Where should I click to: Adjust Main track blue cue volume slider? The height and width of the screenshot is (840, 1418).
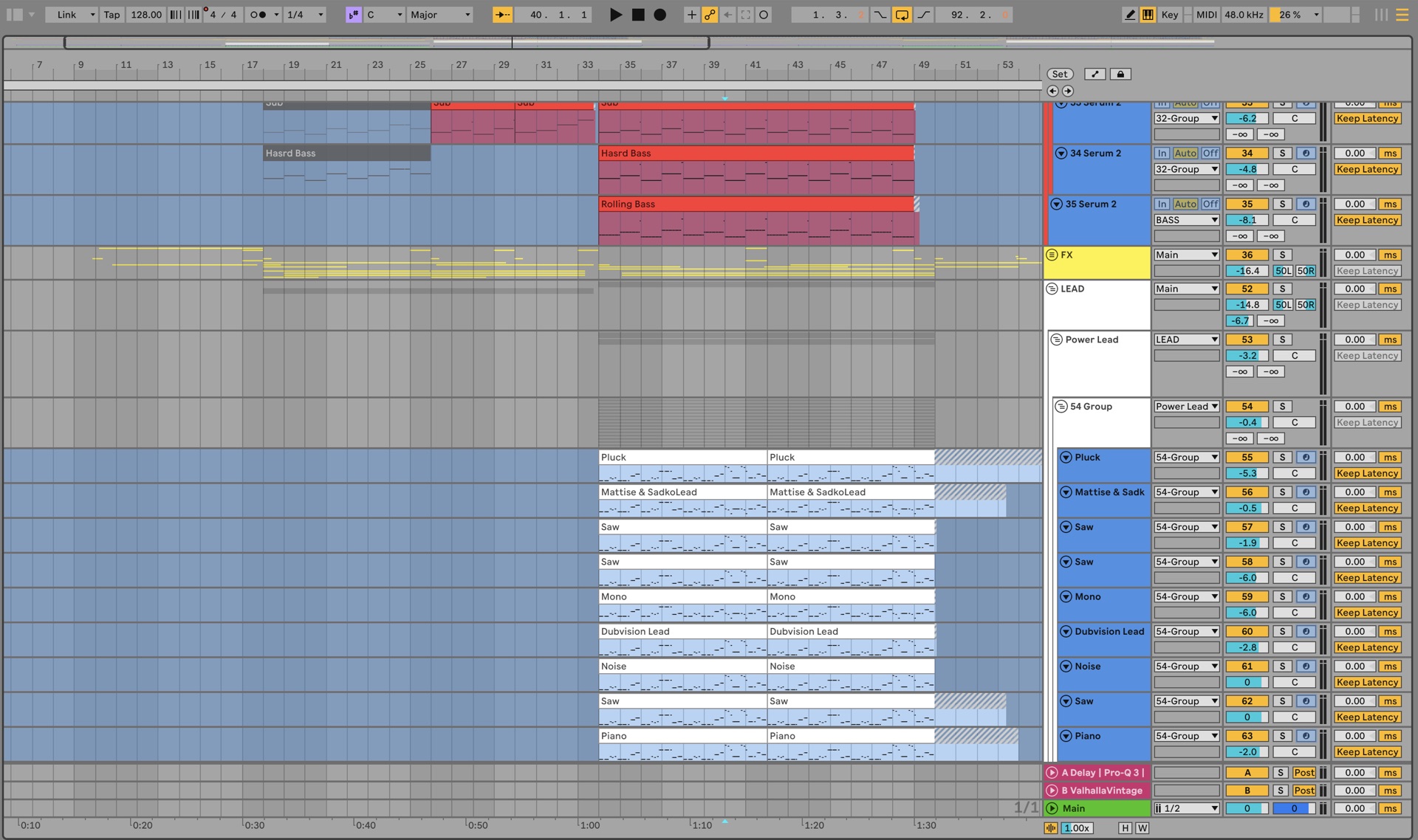click(1294, 808)
